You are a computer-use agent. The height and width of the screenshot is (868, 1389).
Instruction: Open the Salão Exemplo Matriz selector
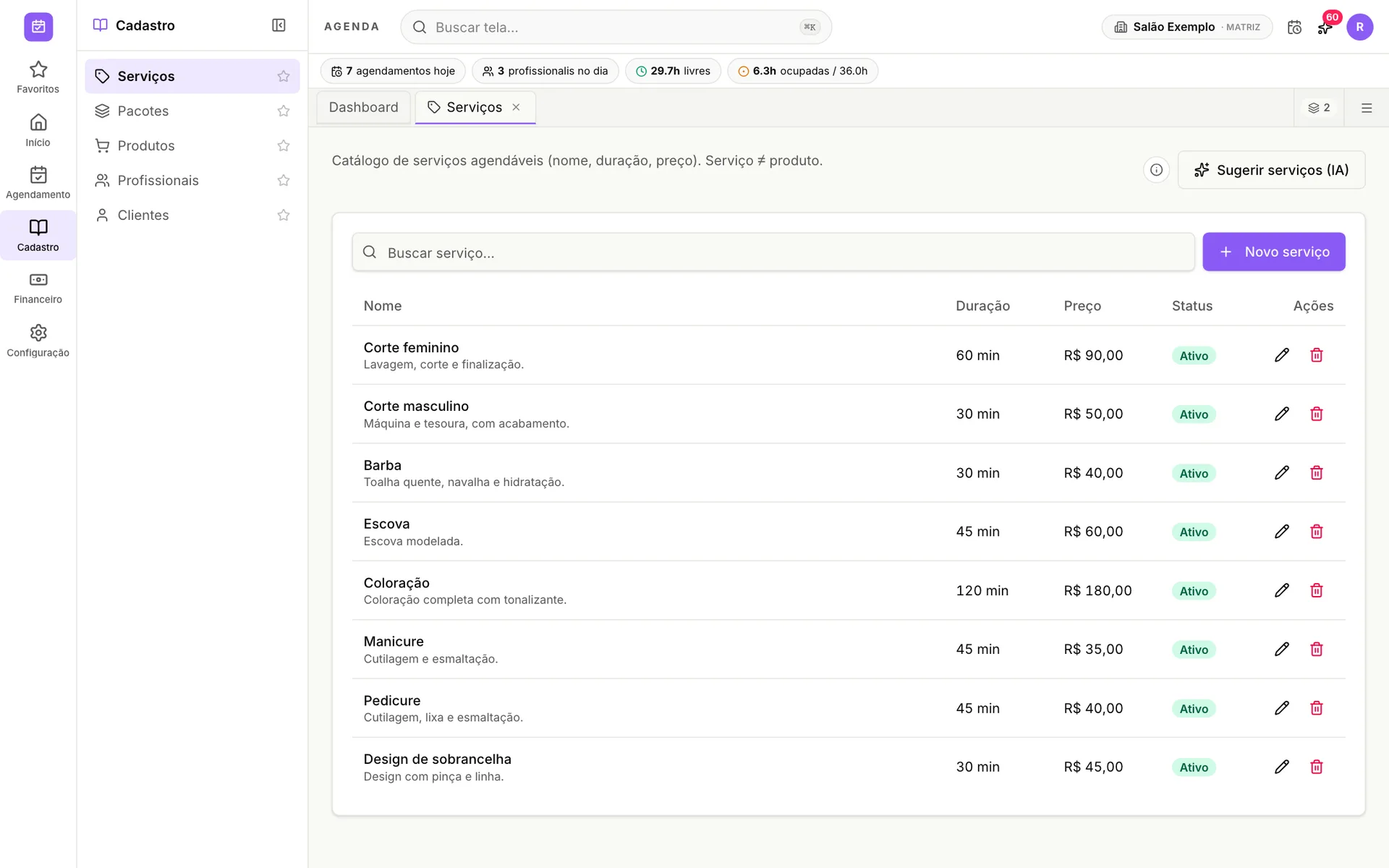pyautogui.click(x=1186, y=27)
